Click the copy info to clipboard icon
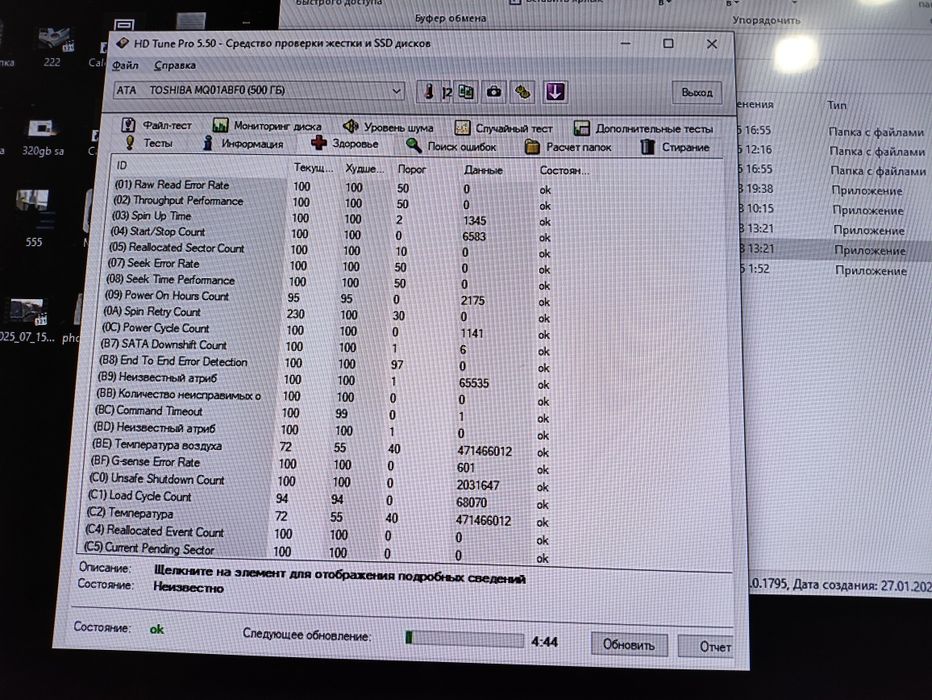Image resolution: width=932 pixels, height=700 pixels. [x=465, y=92]
